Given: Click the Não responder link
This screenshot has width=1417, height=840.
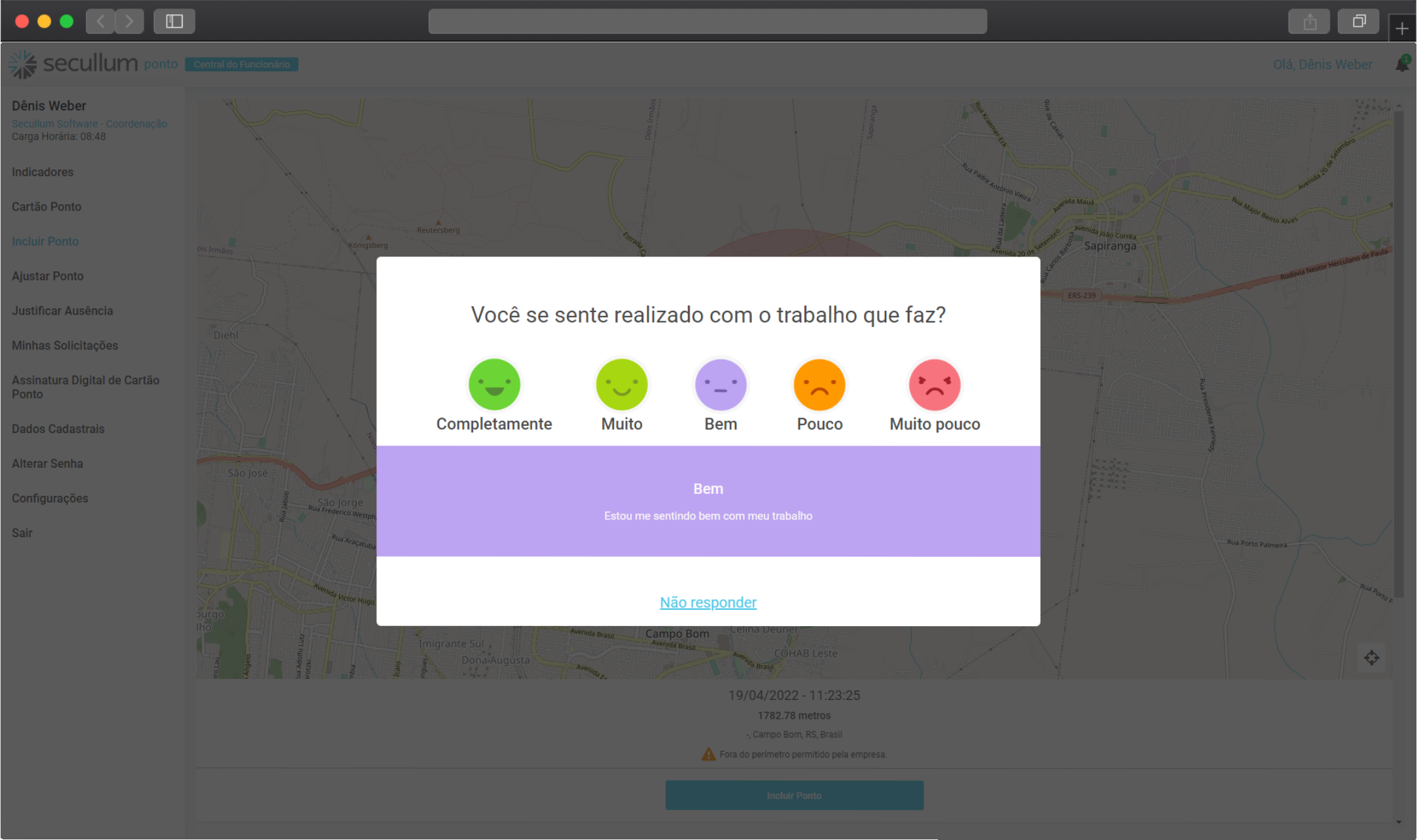Looking at the screenshot, I should coord(708,602).
